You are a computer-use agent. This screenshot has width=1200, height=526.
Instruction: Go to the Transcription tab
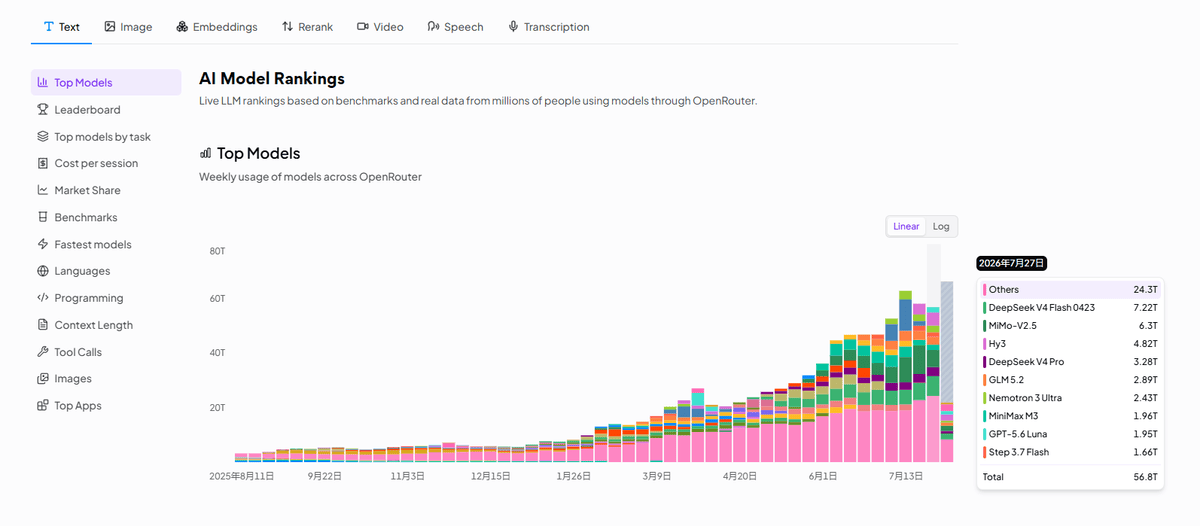pyautogui.click(x=548, y=27)
